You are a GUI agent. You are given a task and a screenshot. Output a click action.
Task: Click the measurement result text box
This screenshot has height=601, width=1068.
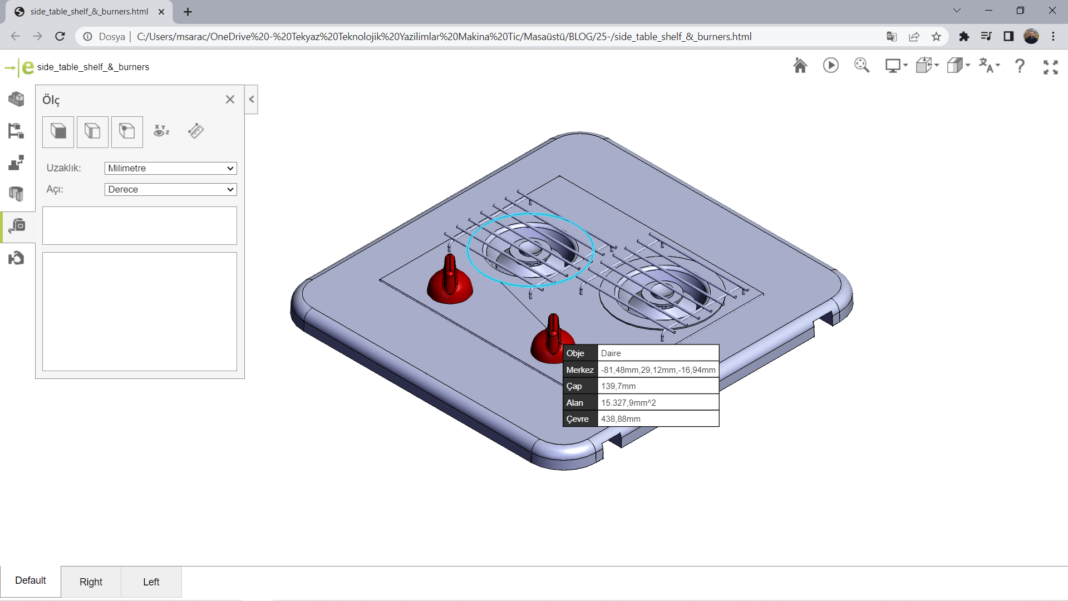pyautogui.click(x=140, y=226)
